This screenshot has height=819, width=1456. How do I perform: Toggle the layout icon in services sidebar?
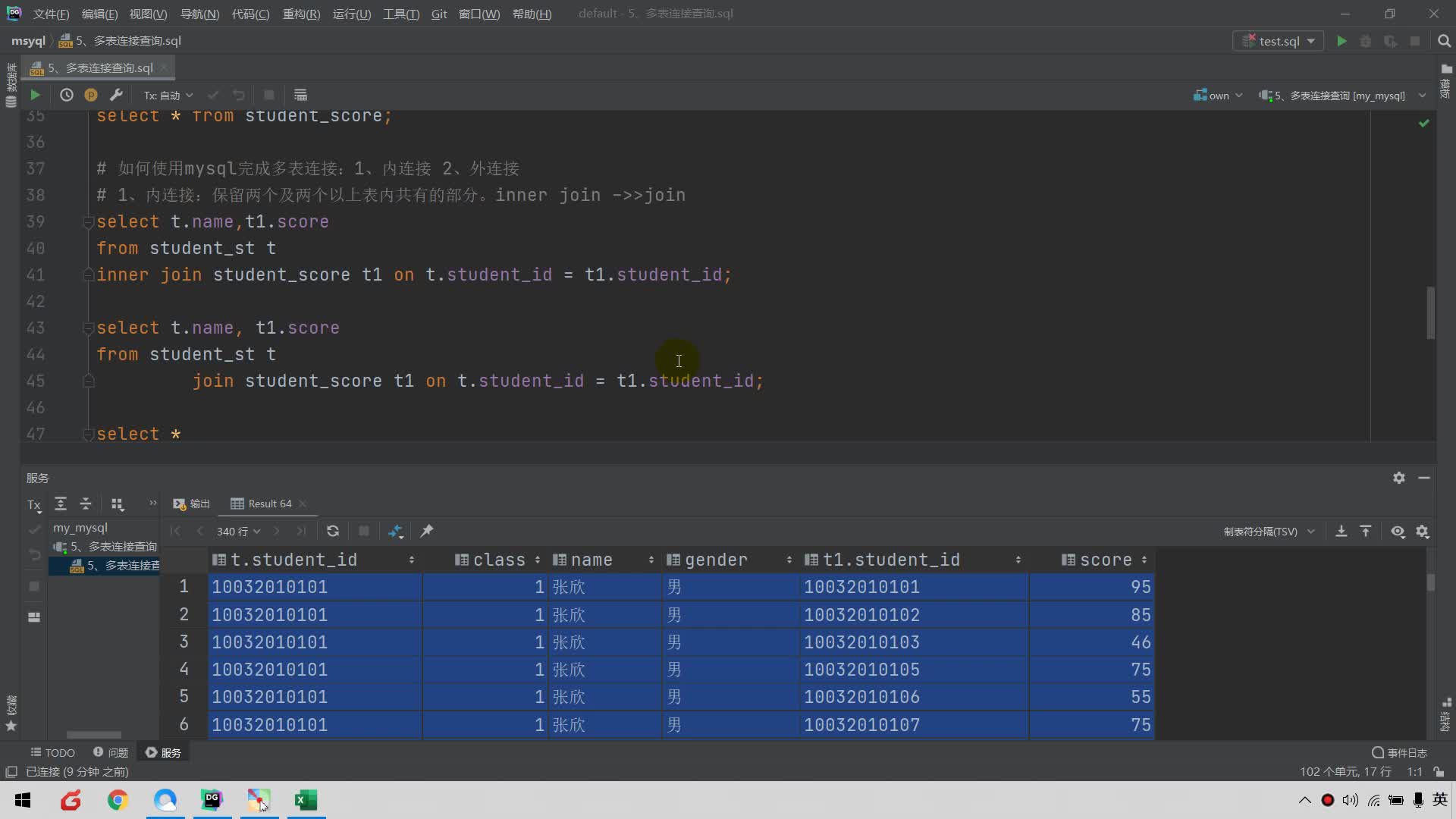34,617
